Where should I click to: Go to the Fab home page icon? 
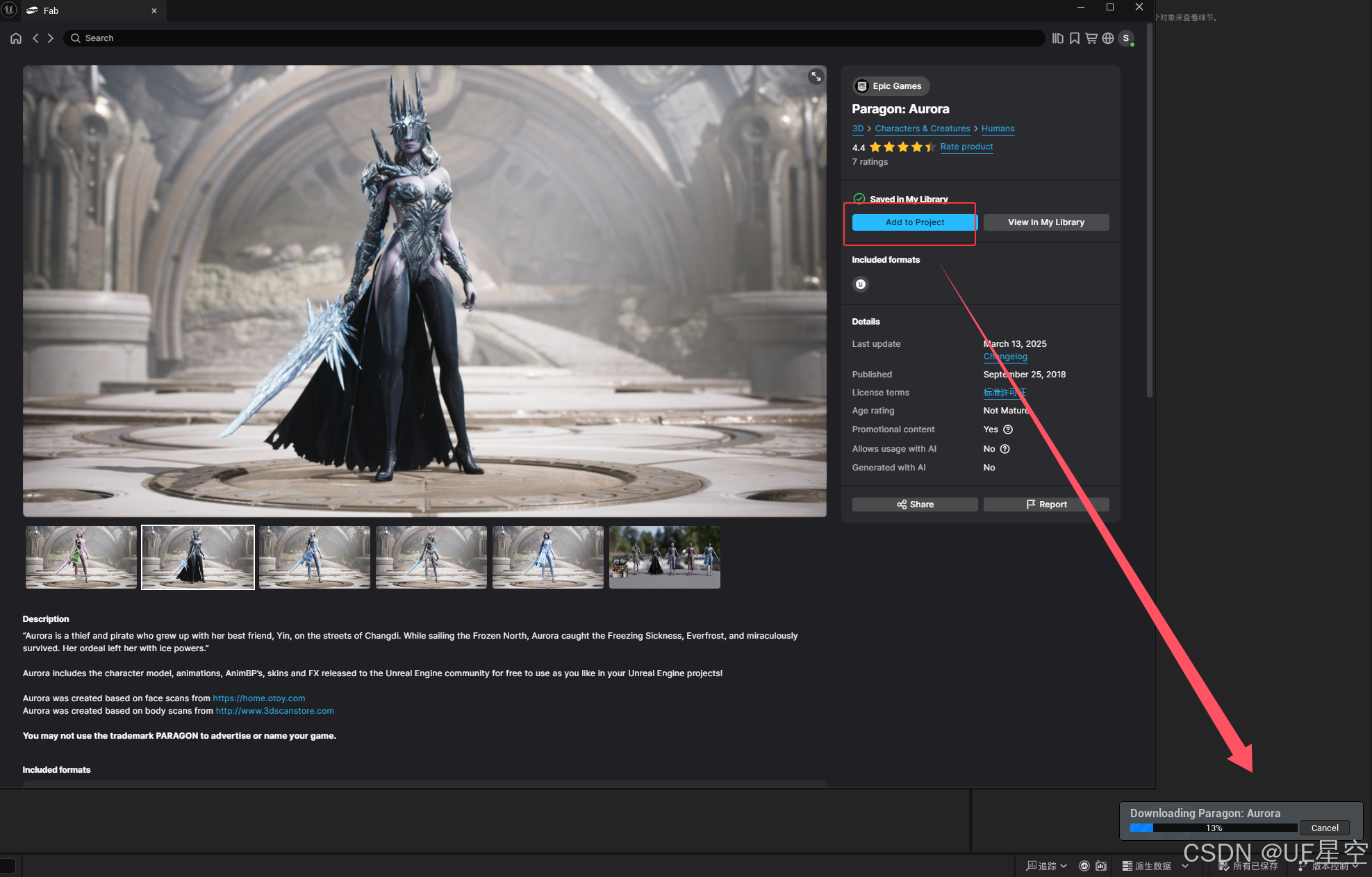coord(16,38)
